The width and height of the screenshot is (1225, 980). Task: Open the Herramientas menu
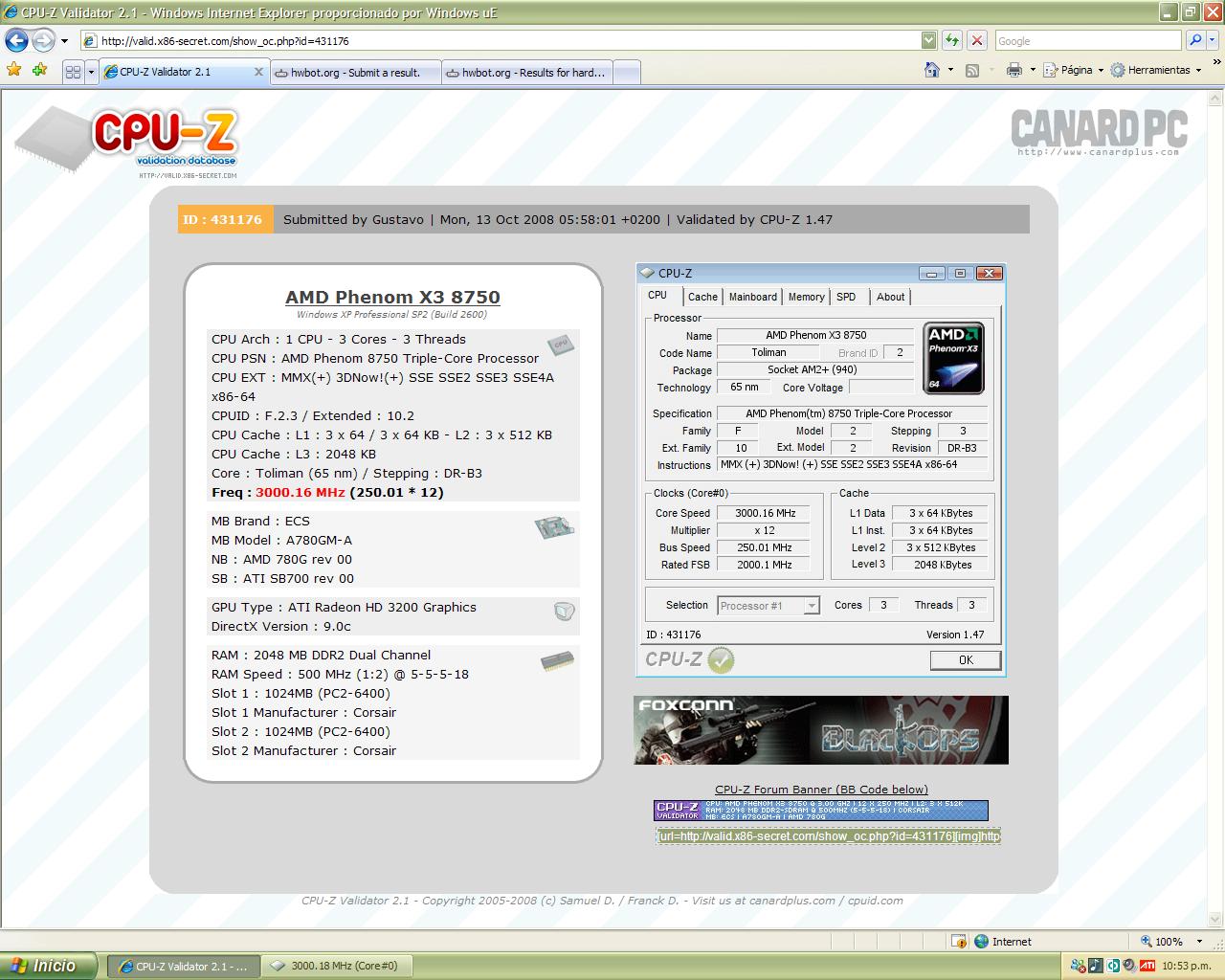tap(1156, 70)
